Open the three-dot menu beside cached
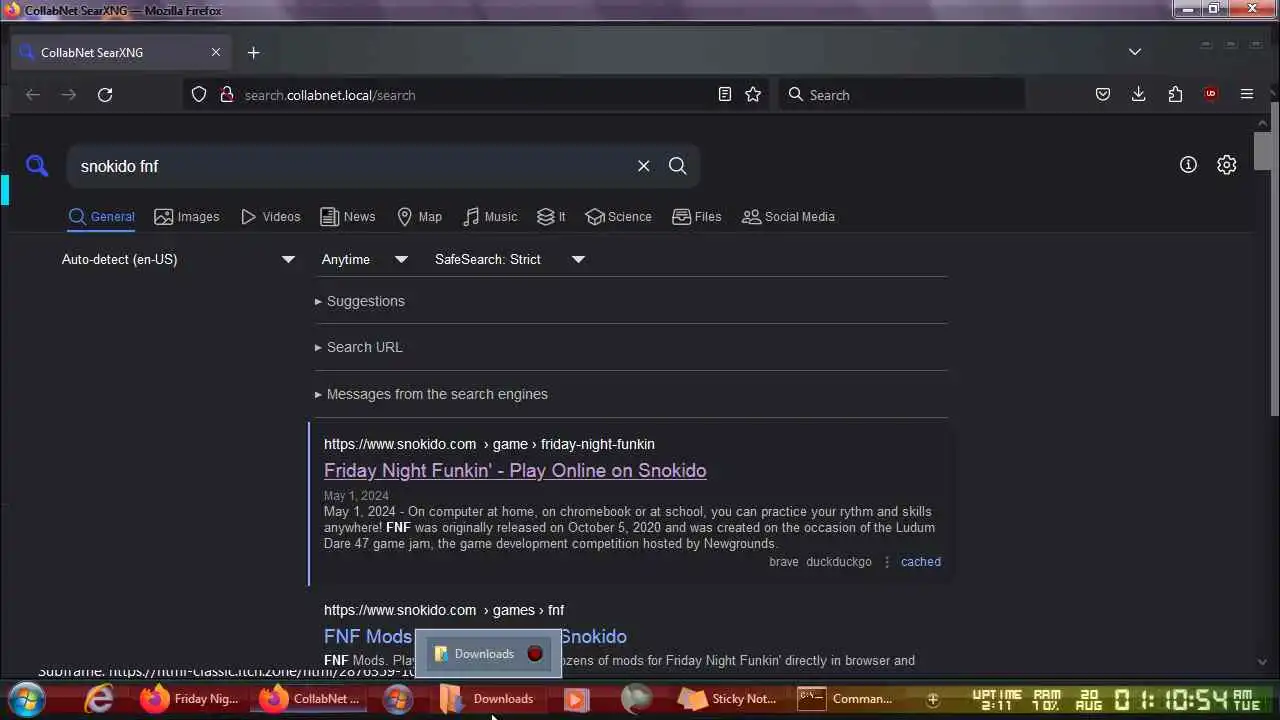The image size is (1280, 720). [886, 562]
